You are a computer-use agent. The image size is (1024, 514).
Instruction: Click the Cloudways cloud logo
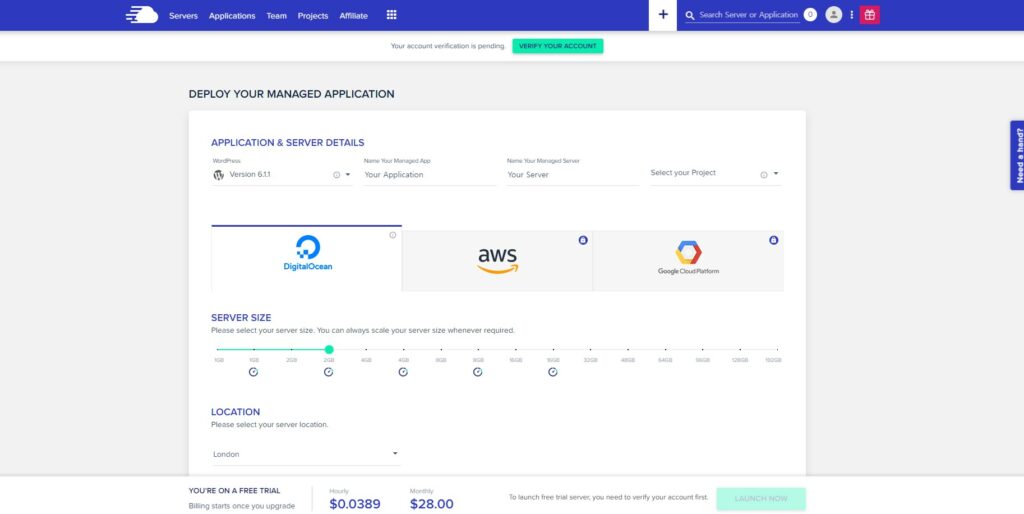coord(142,15)
